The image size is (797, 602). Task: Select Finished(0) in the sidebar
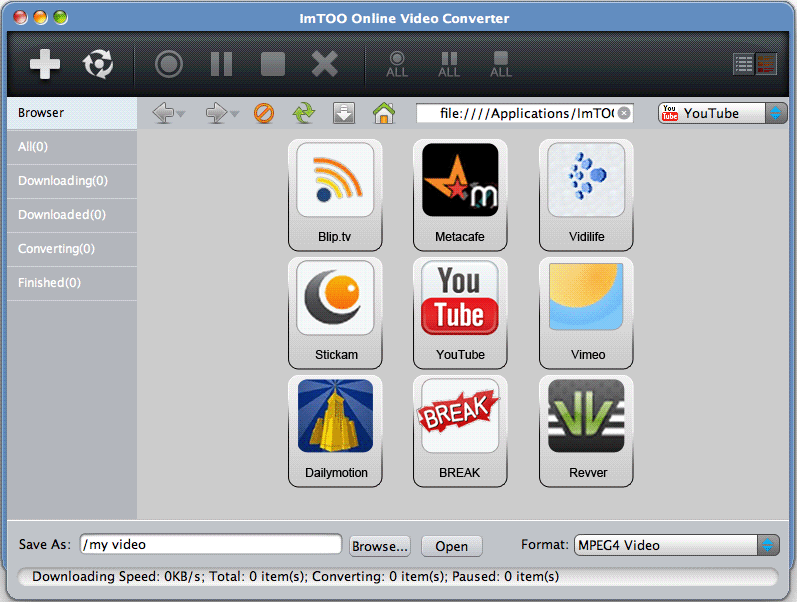click(72, 283)
